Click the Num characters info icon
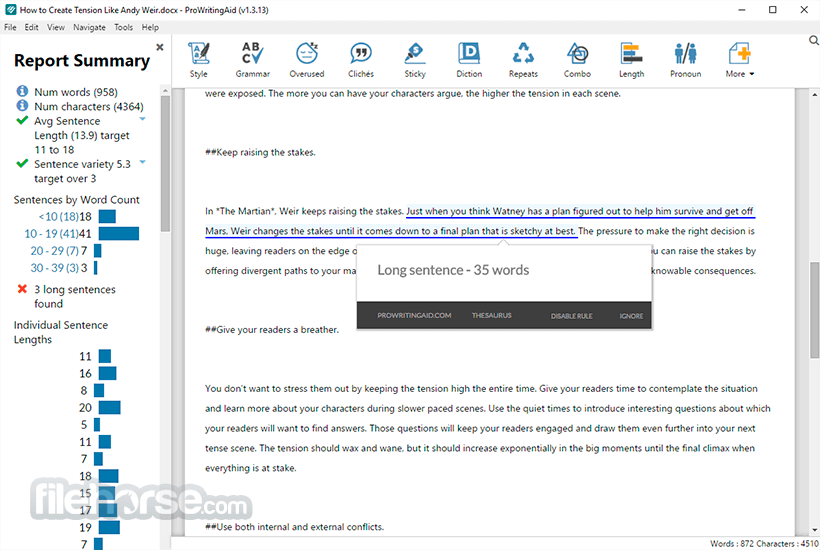The height and width of the screenshot is (550, 820). (22, 106)
